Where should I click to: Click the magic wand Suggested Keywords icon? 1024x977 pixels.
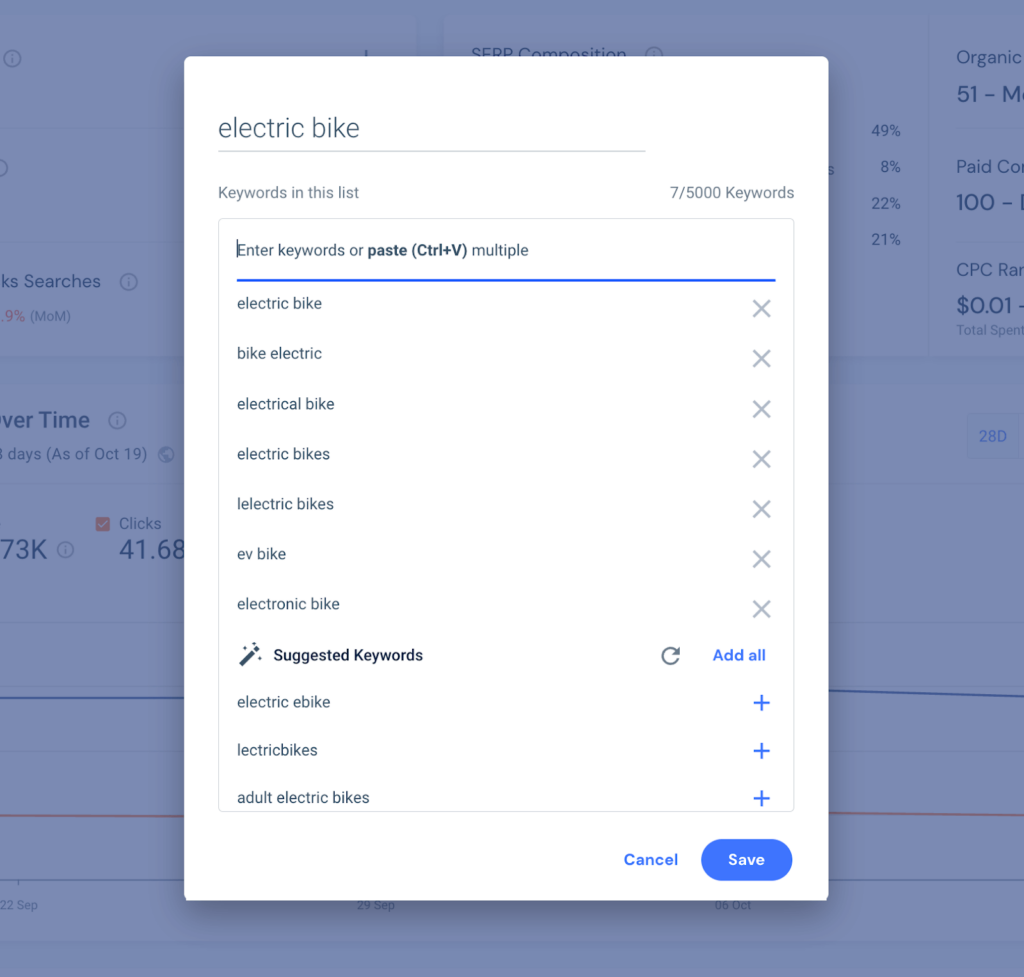(249, 655)
